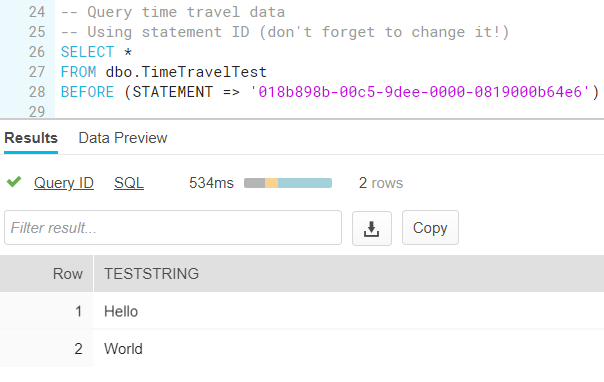
Task: Click row number 1 in results
Action: (x=79, y=311)
